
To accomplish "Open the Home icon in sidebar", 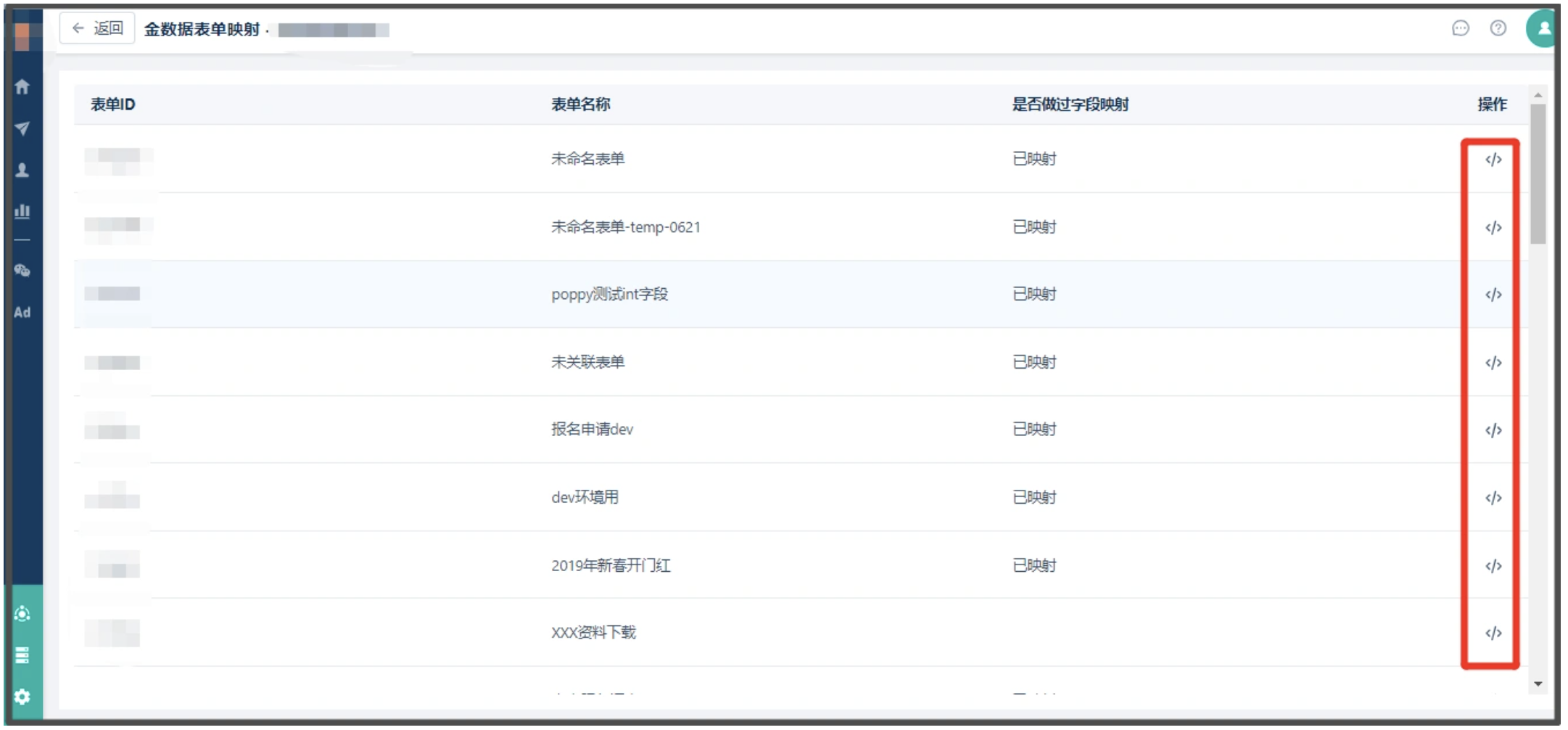I will click(x=22, y=86).
